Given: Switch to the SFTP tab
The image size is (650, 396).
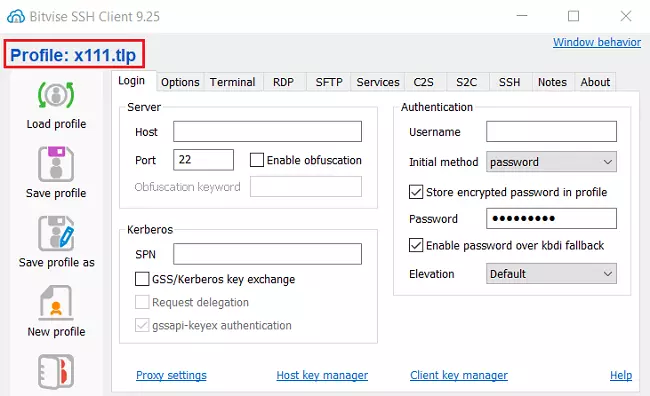Looking at the screenshot, I should 329,82.
